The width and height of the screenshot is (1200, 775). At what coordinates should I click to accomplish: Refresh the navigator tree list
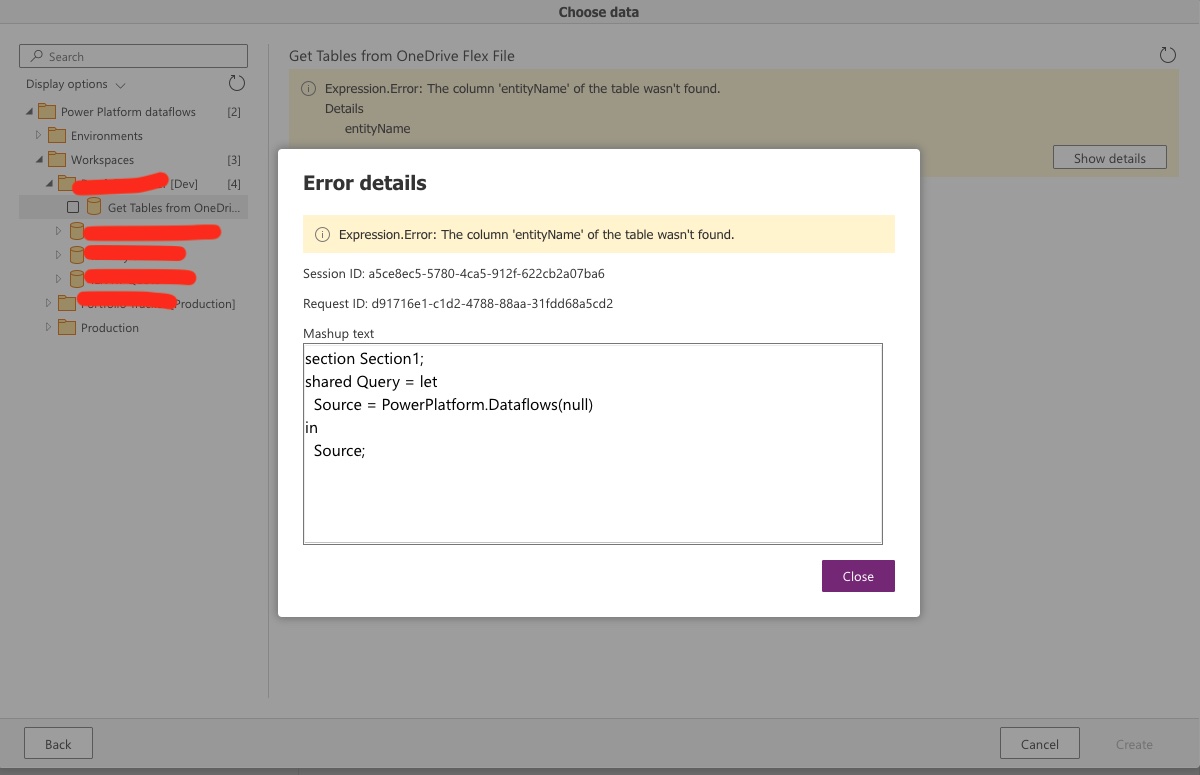coord(237,83)
